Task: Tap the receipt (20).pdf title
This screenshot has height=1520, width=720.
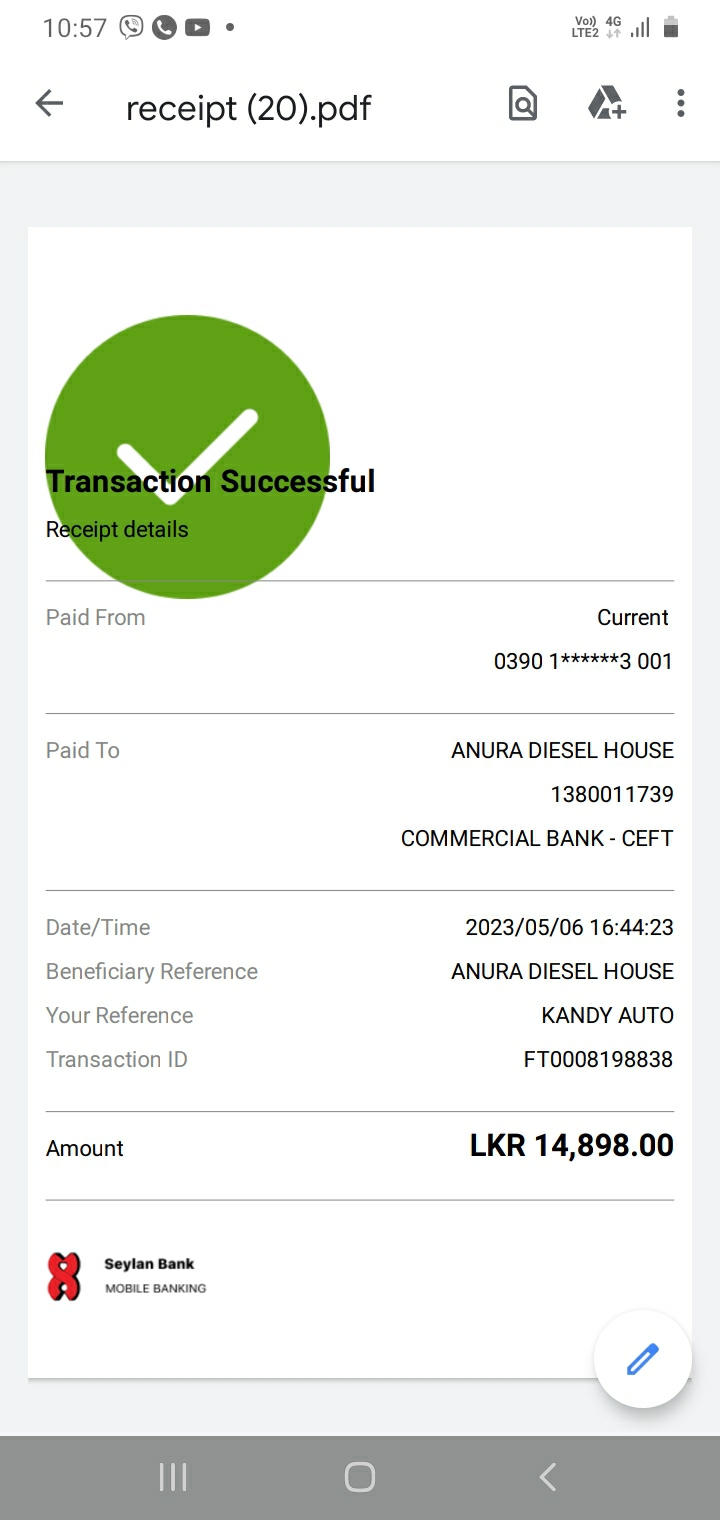Action: pos(248,108)
